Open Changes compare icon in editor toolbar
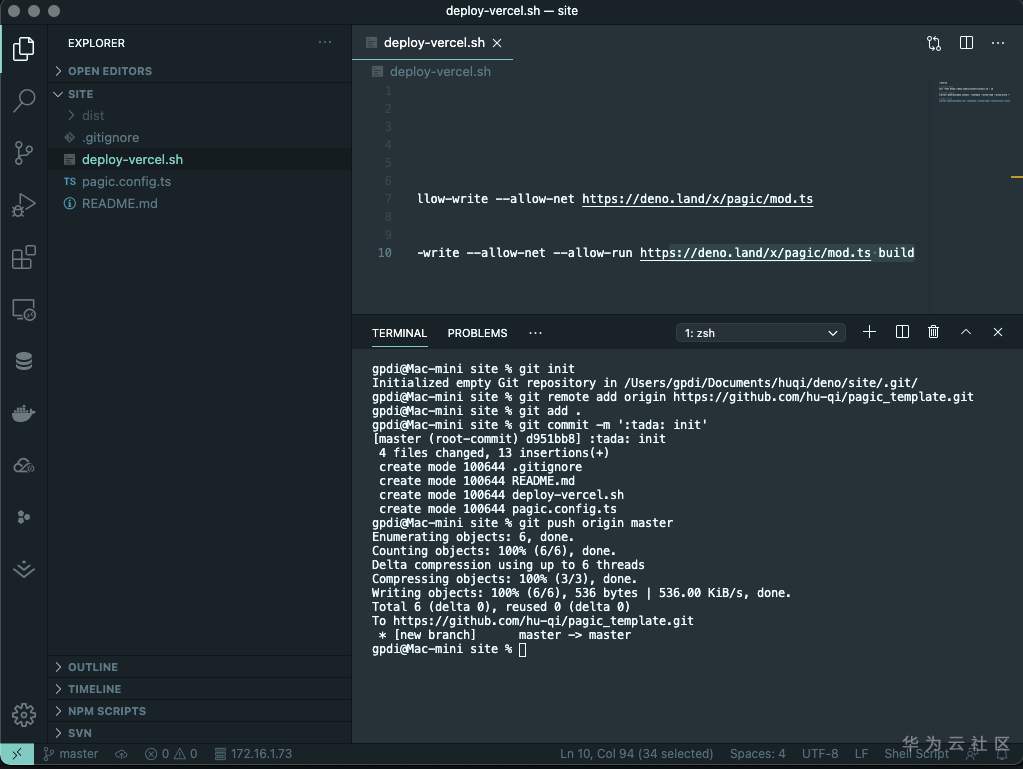Screen dimensions: 1023x769 (x=934, y=43)
